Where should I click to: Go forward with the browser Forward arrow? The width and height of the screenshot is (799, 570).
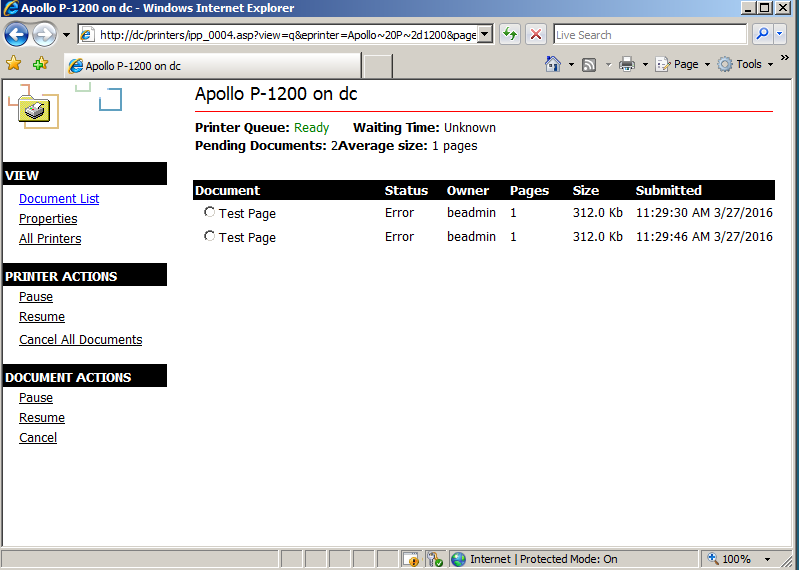tap(44, 35)
